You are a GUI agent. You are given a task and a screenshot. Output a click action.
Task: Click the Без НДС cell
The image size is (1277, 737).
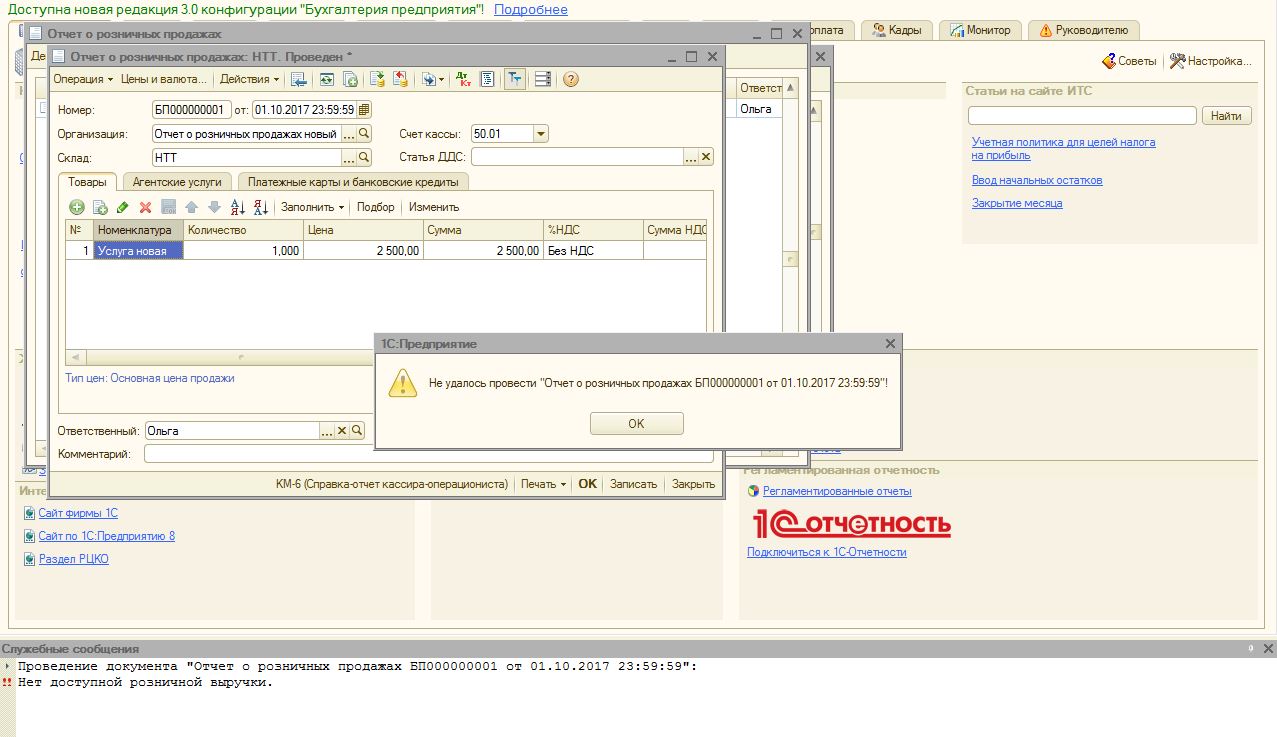(x=593, y=251)
